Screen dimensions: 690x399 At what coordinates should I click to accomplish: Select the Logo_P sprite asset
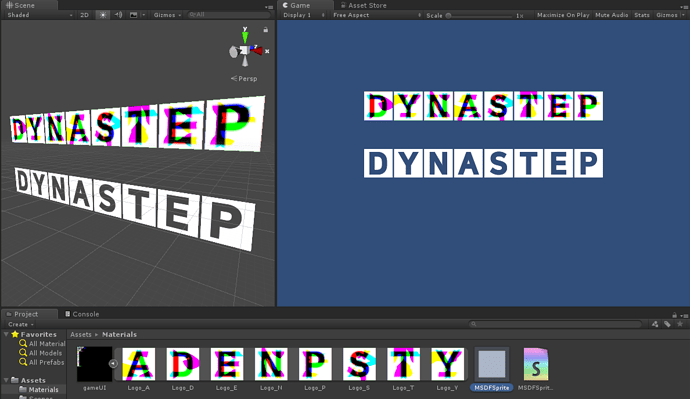pos(315,364)
